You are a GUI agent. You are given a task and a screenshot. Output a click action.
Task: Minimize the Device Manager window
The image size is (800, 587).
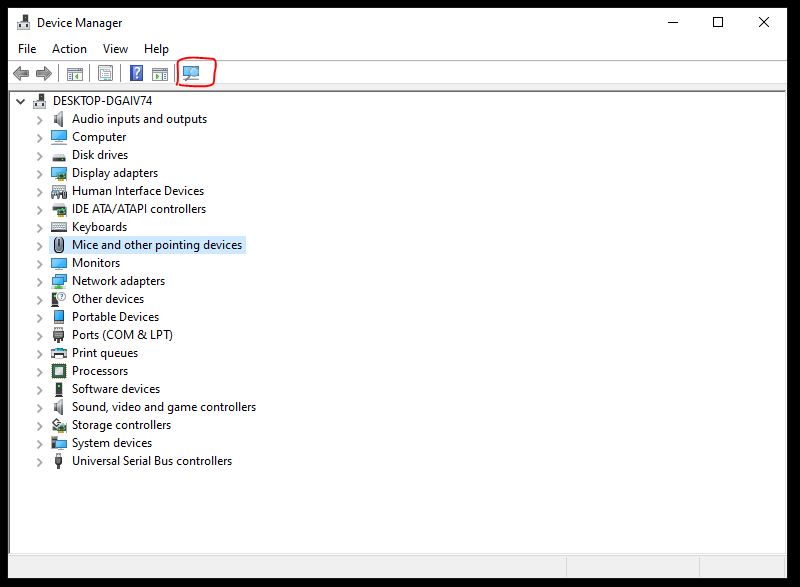pos(673,22)
